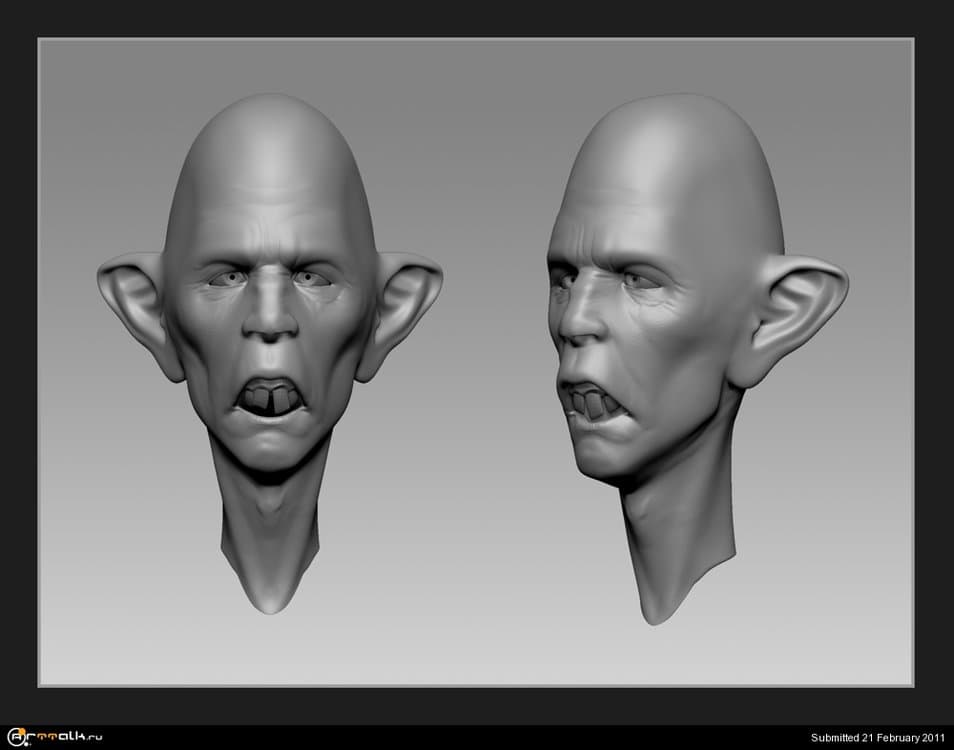Click the open mouth of the front-view head
The height and width of the screenshot is (750, 954).
pos(268,395)
